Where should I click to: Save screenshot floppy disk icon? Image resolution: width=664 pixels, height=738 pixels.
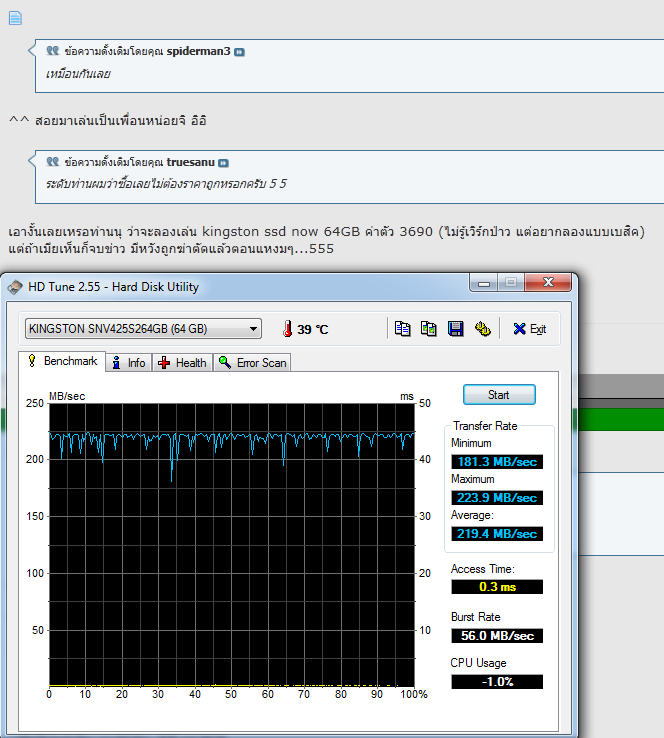point(456,329)
